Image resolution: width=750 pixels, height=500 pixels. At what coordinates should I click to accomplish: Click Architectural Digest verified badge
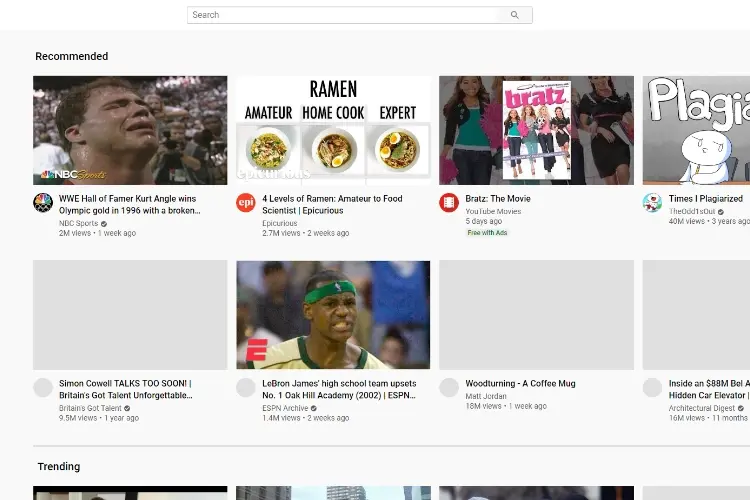point(741,408)
